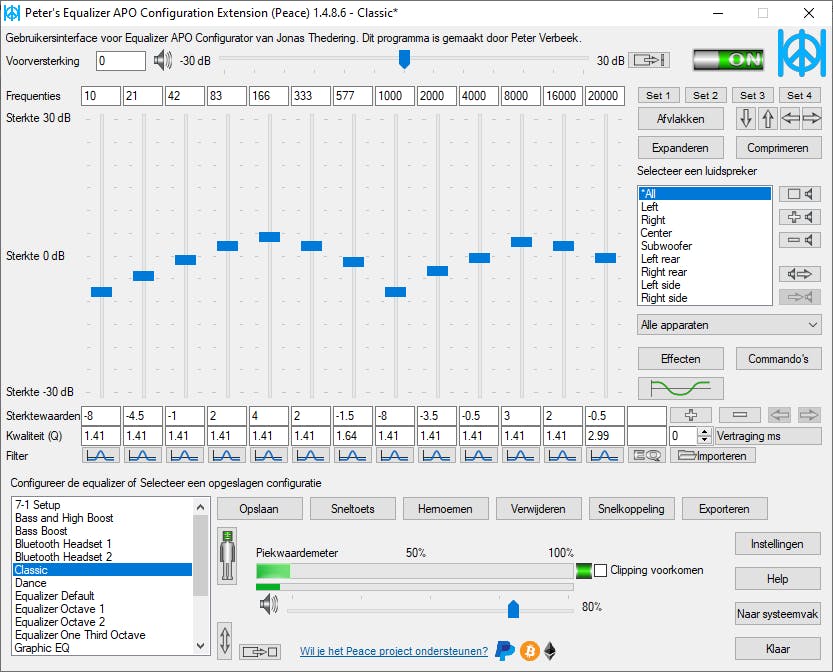Click the filter type icon under 166 Hz
The height and width of the screenshot is (672, 833).
pyautogui.click(x=269, y=455)
